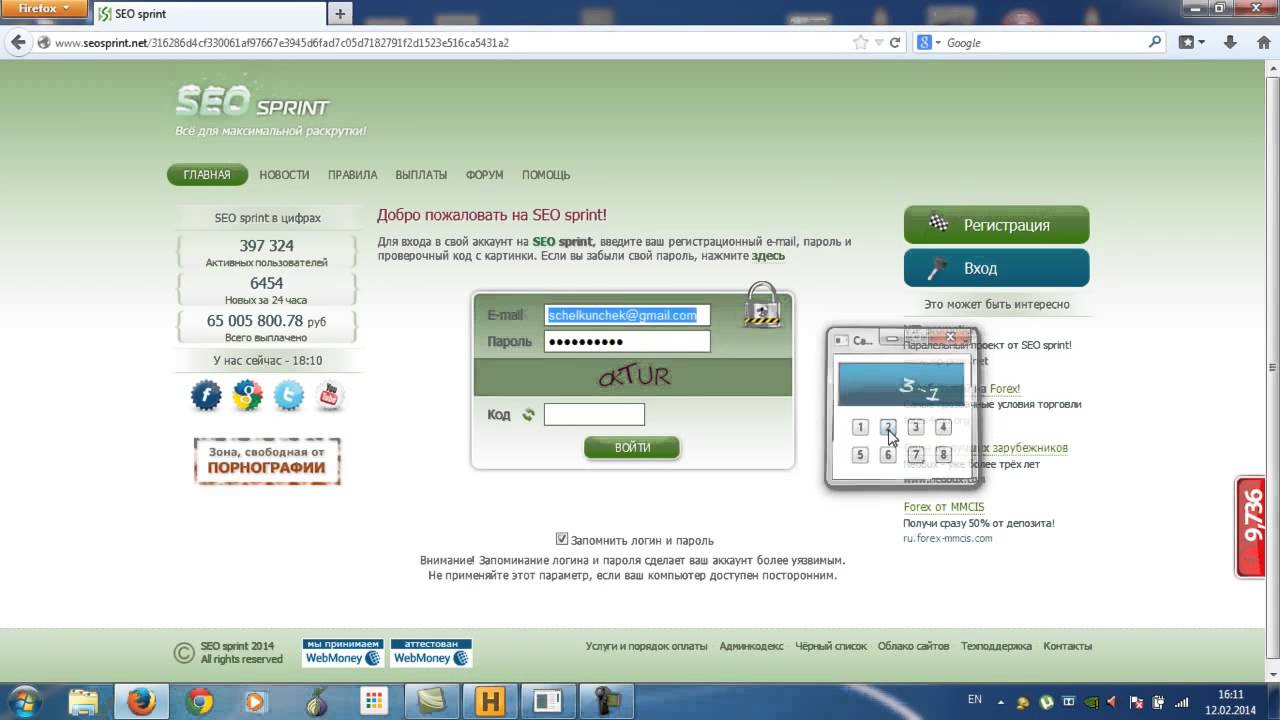Open the Firefox menu dropdown

pyautogui.click(x=42, y=8)
